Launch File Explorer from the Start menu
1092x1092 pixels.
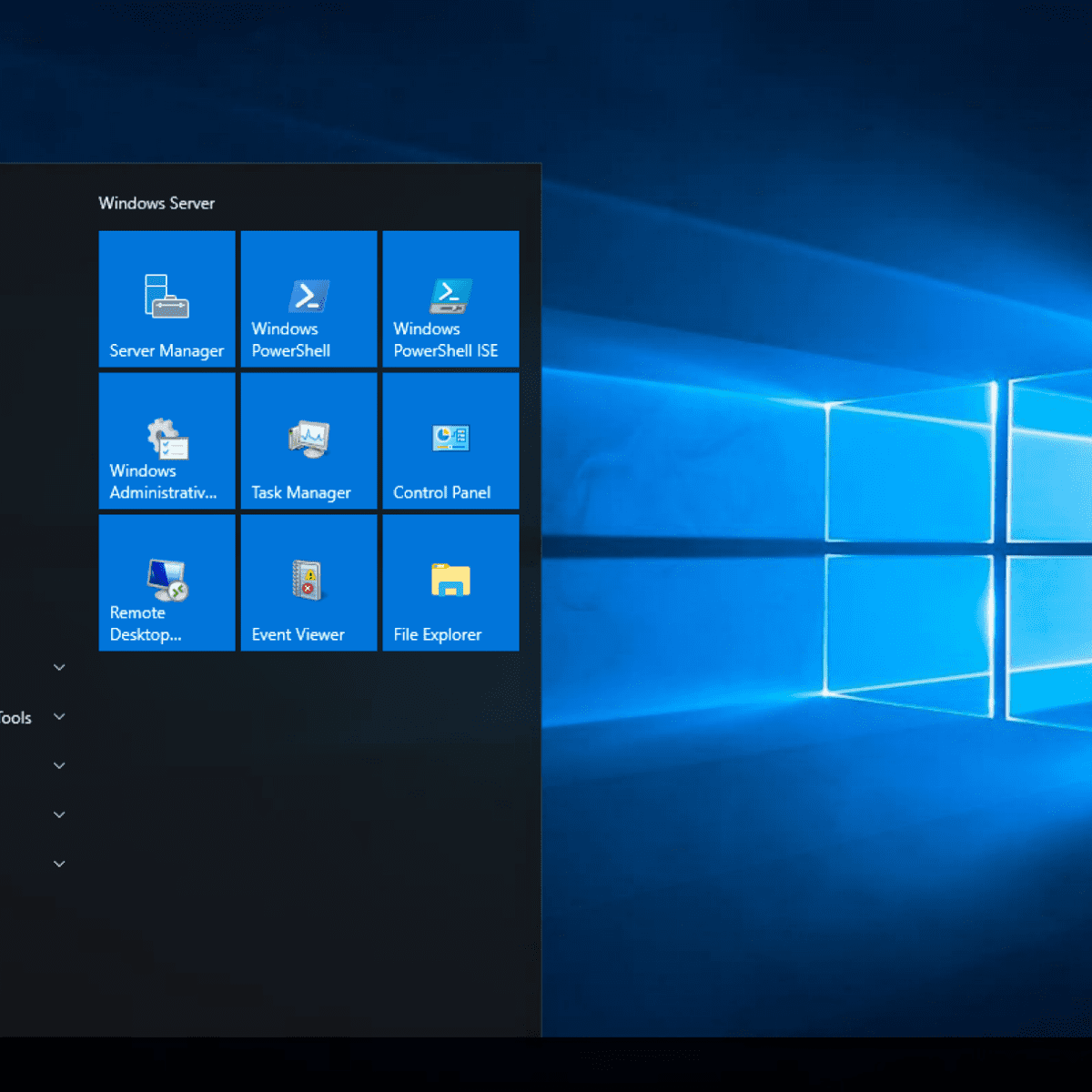[450, 582]
